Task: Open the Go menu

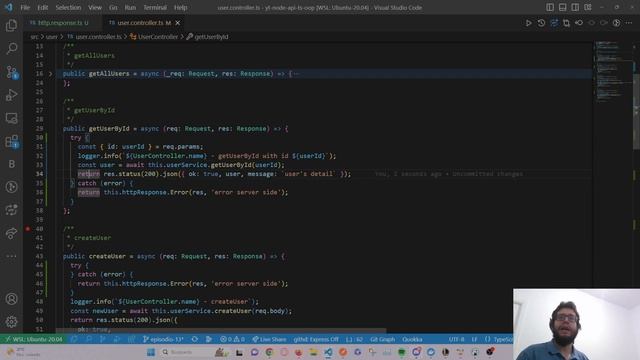Action: [113, 7]
